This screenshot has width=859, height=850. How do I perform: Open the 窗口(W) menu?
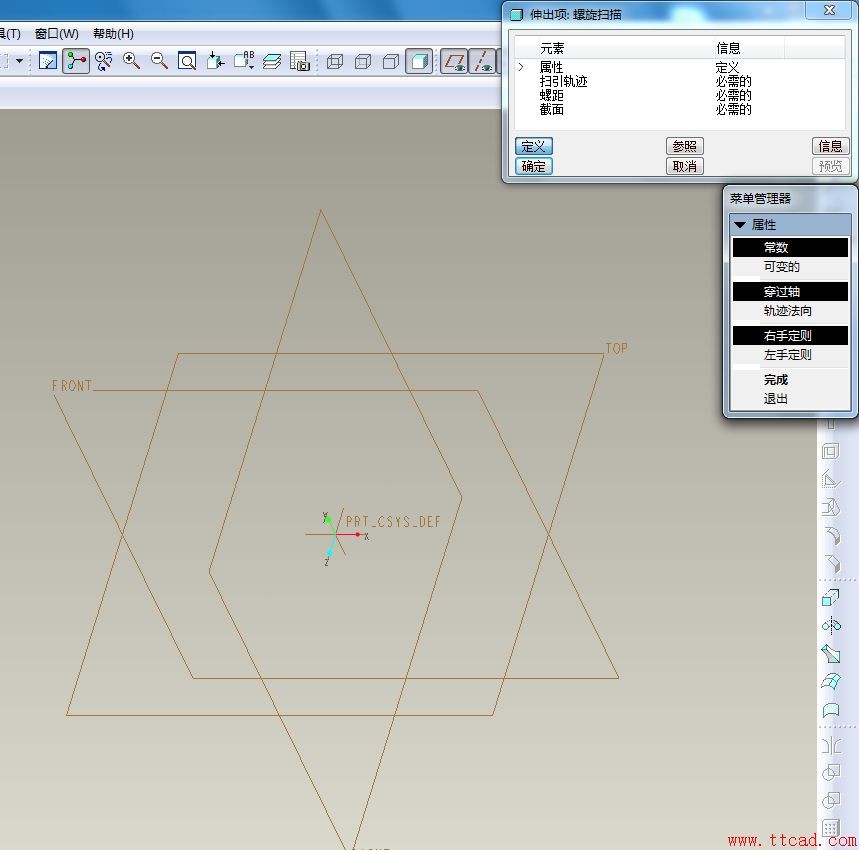click(57, 34)
